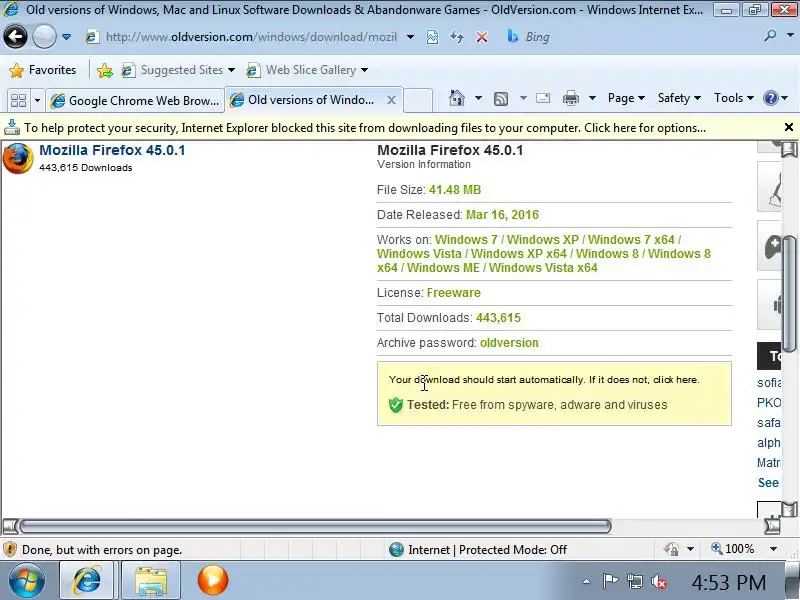
Task: Open a new blank tab
Action: [x=418, y=100]
